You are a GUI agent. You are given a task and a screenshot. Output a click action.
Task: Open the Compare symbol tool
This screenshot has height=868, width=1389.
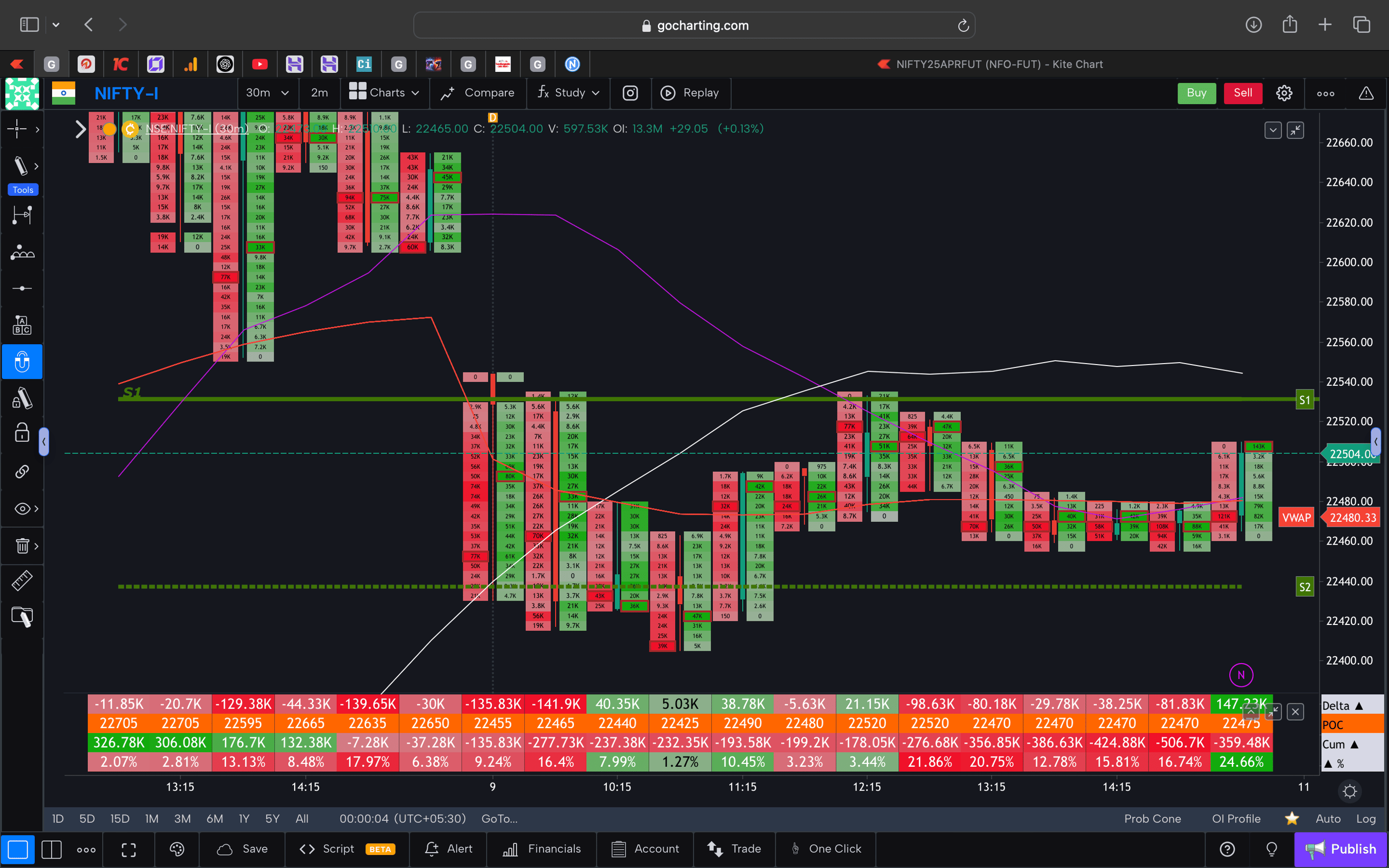478,92
